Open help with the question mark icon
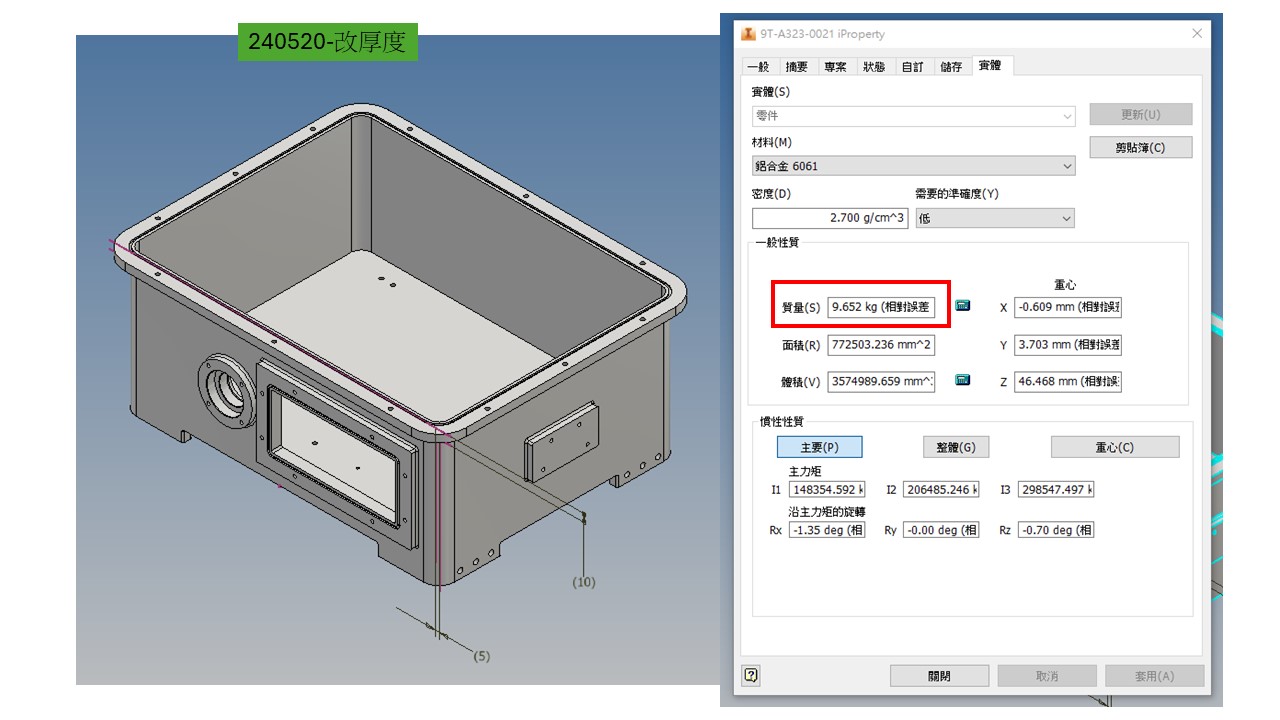 (752, 675)
